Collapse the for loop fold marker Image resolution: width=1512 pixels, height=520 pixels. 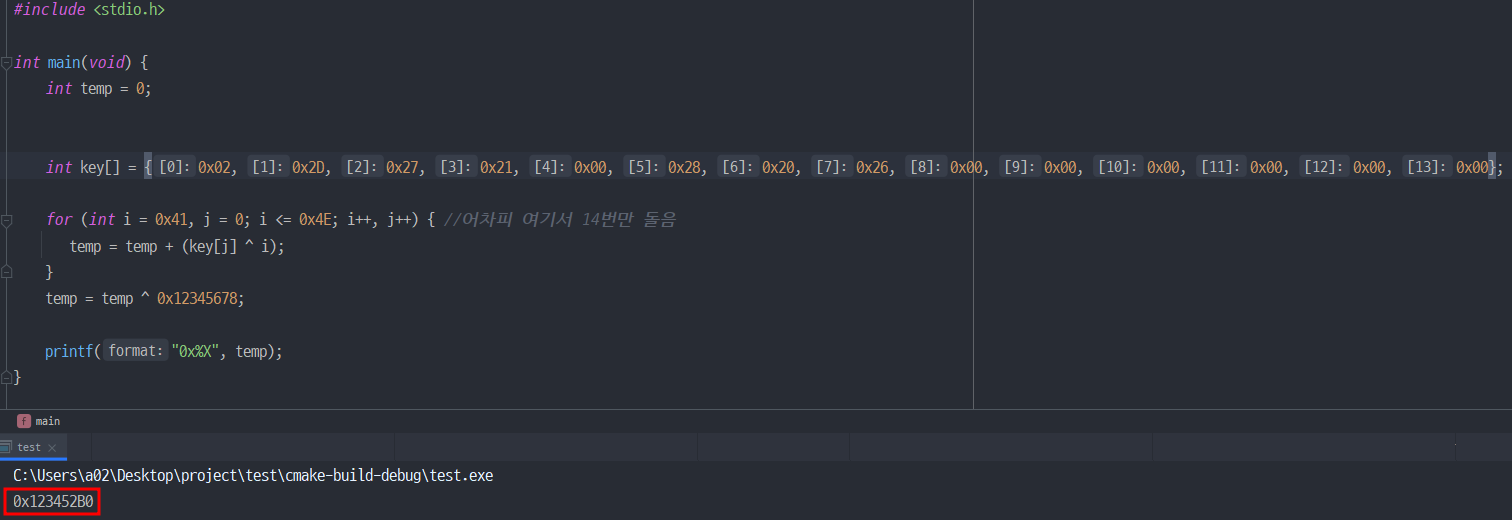coord(6,219)
